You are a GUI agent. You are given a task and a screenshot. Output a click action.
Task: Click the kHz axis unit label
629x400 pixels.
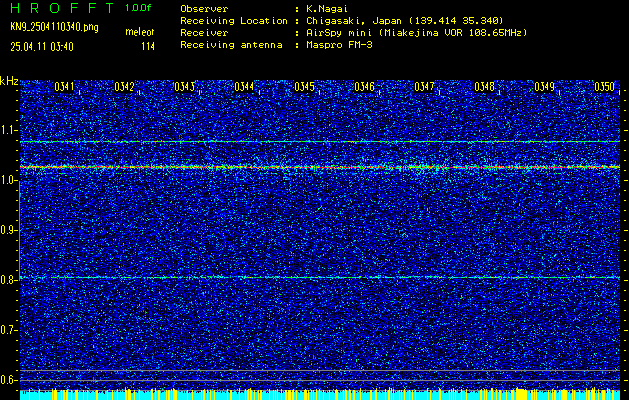(9, 82)
